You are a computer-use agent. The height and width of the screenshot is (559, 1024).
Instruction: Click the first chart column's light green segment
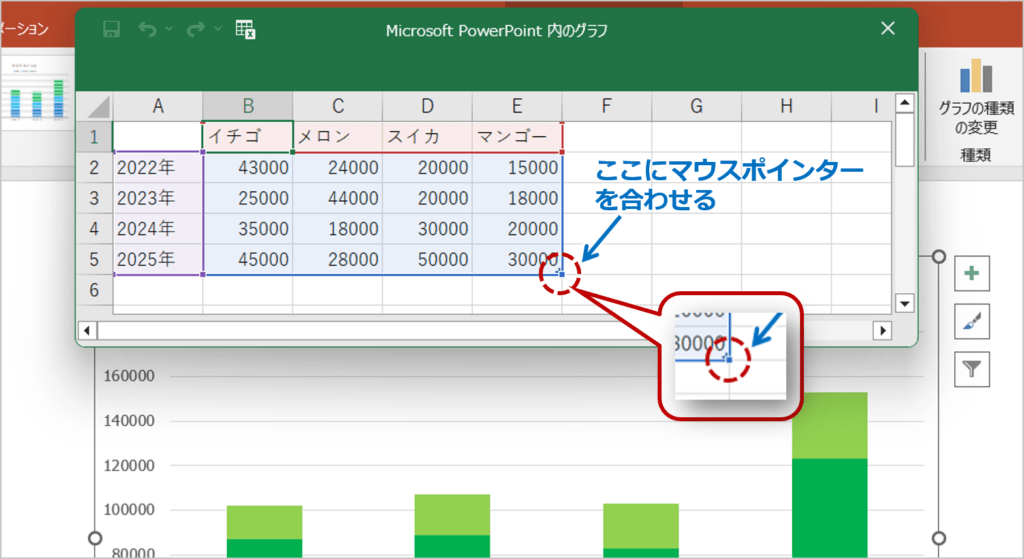point(264,522)
